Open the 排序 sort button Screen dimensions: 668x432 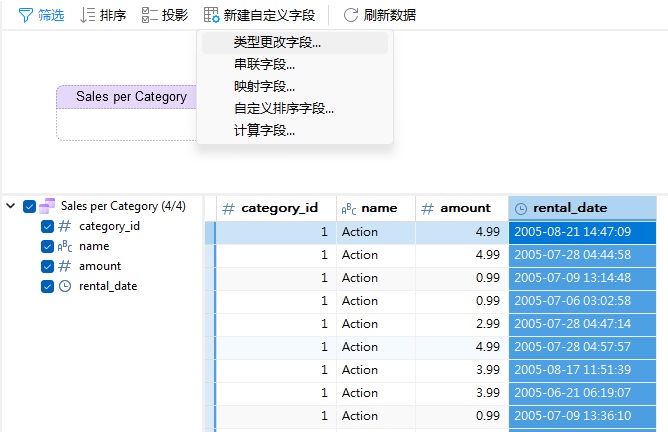pyautogui.click(x=104, y=16)
